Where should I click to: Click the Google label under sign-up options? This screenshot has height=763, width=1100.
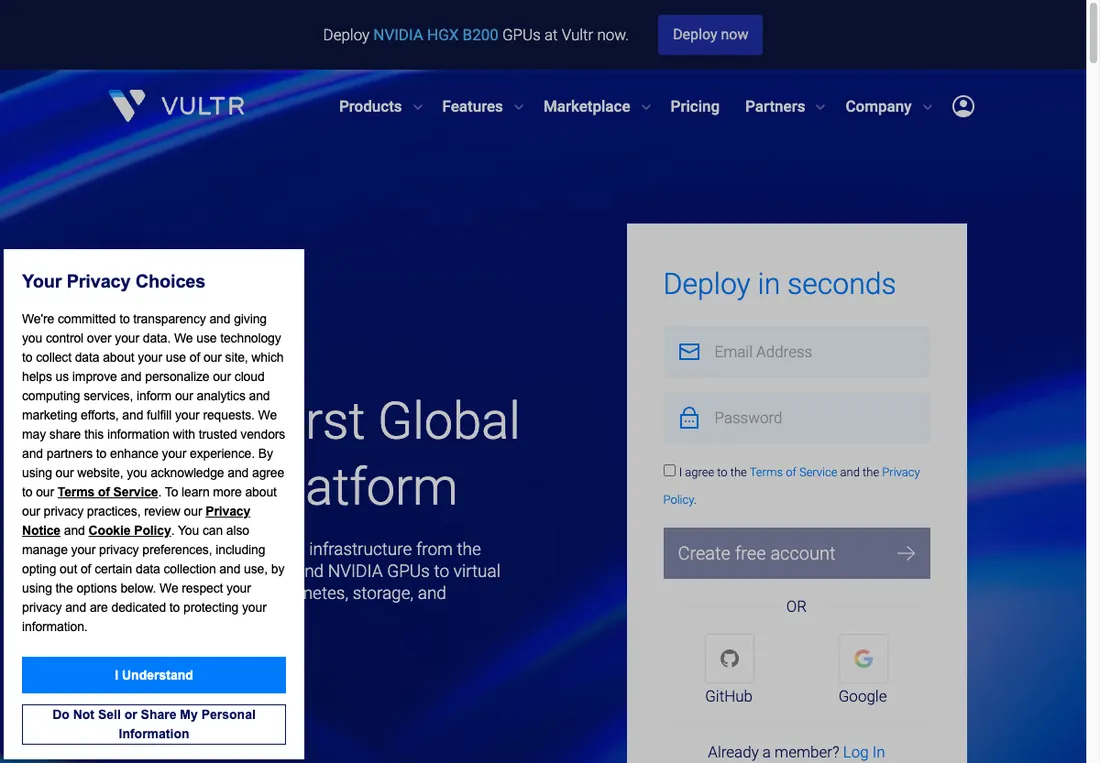(x=862, y=696)
